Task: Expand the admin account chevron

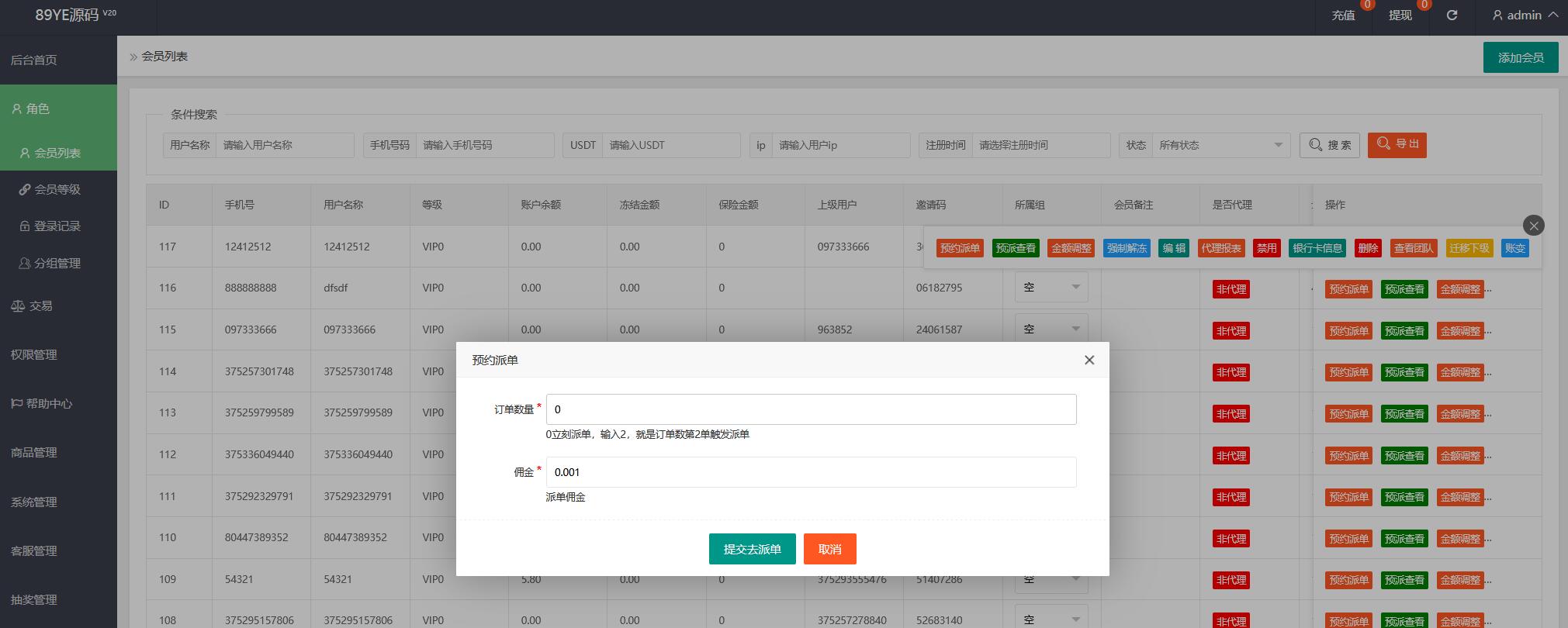Action: 1552,15
